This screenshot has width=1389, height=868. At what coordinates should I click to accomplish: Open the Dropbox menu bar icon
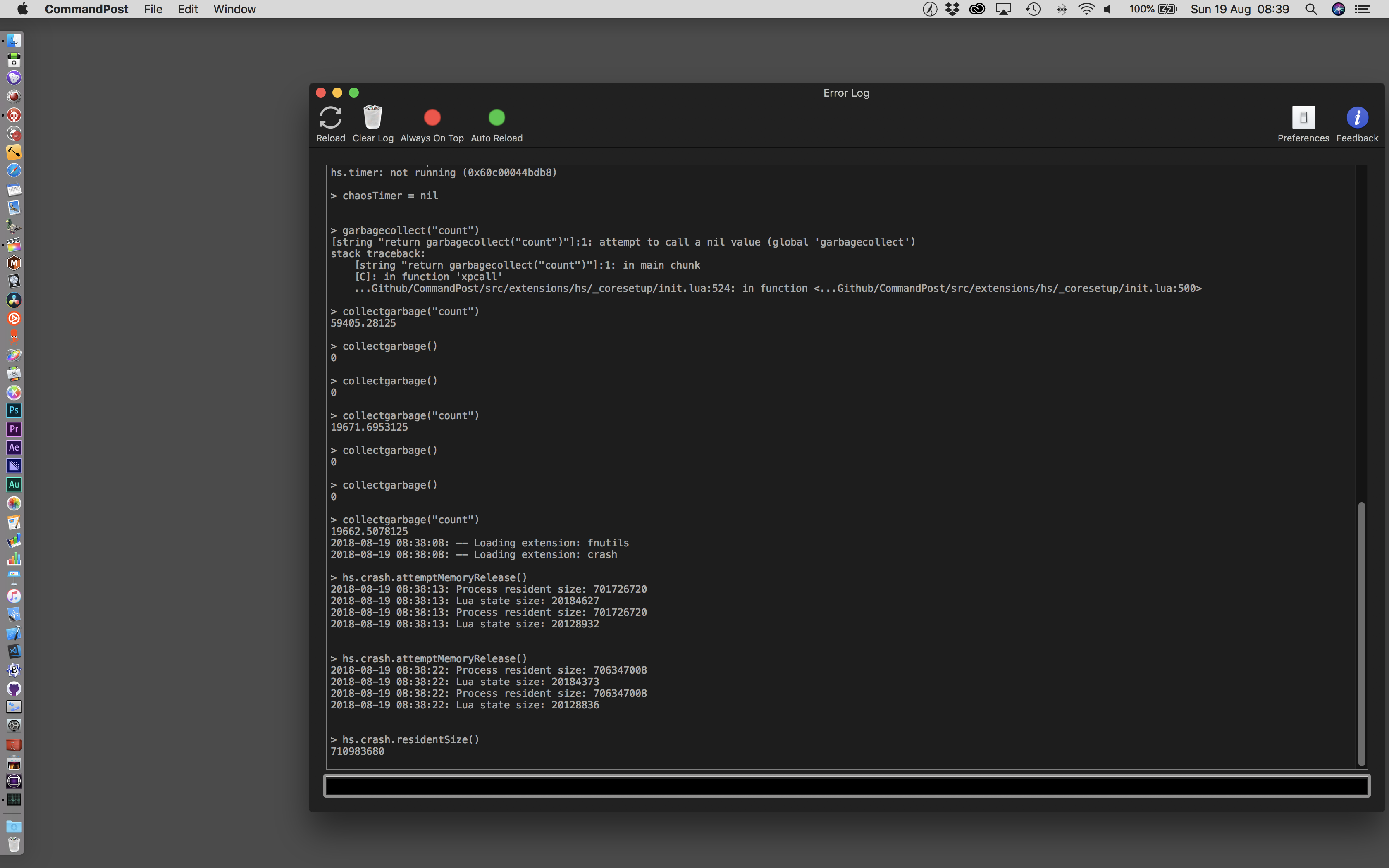(x=952, y=9)
